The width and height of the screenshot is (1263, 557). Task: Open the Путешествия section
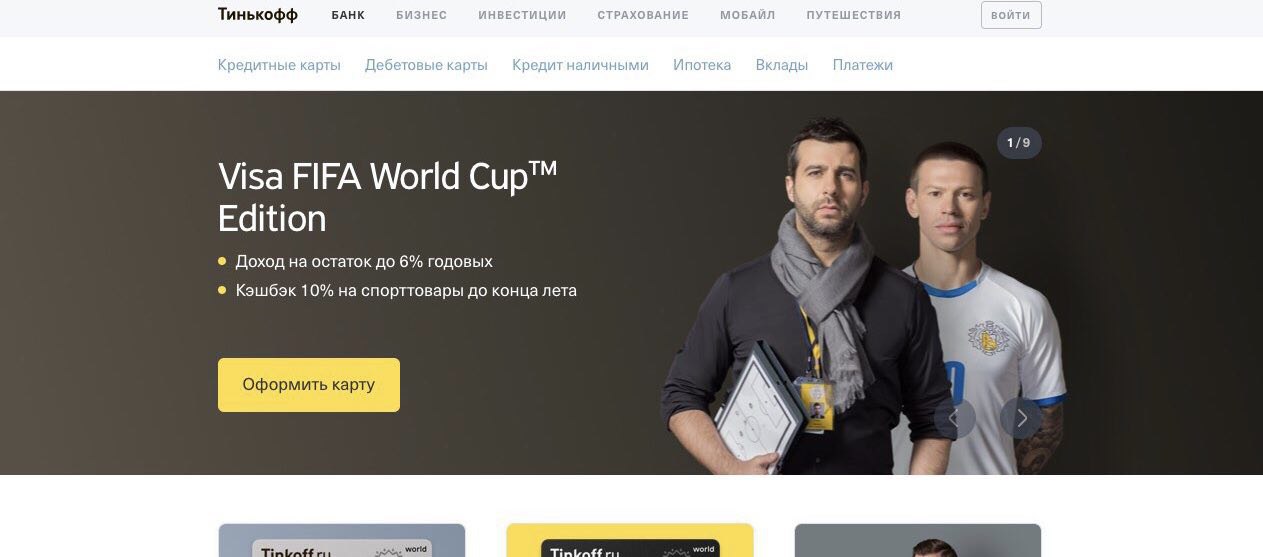click(853, 15)
